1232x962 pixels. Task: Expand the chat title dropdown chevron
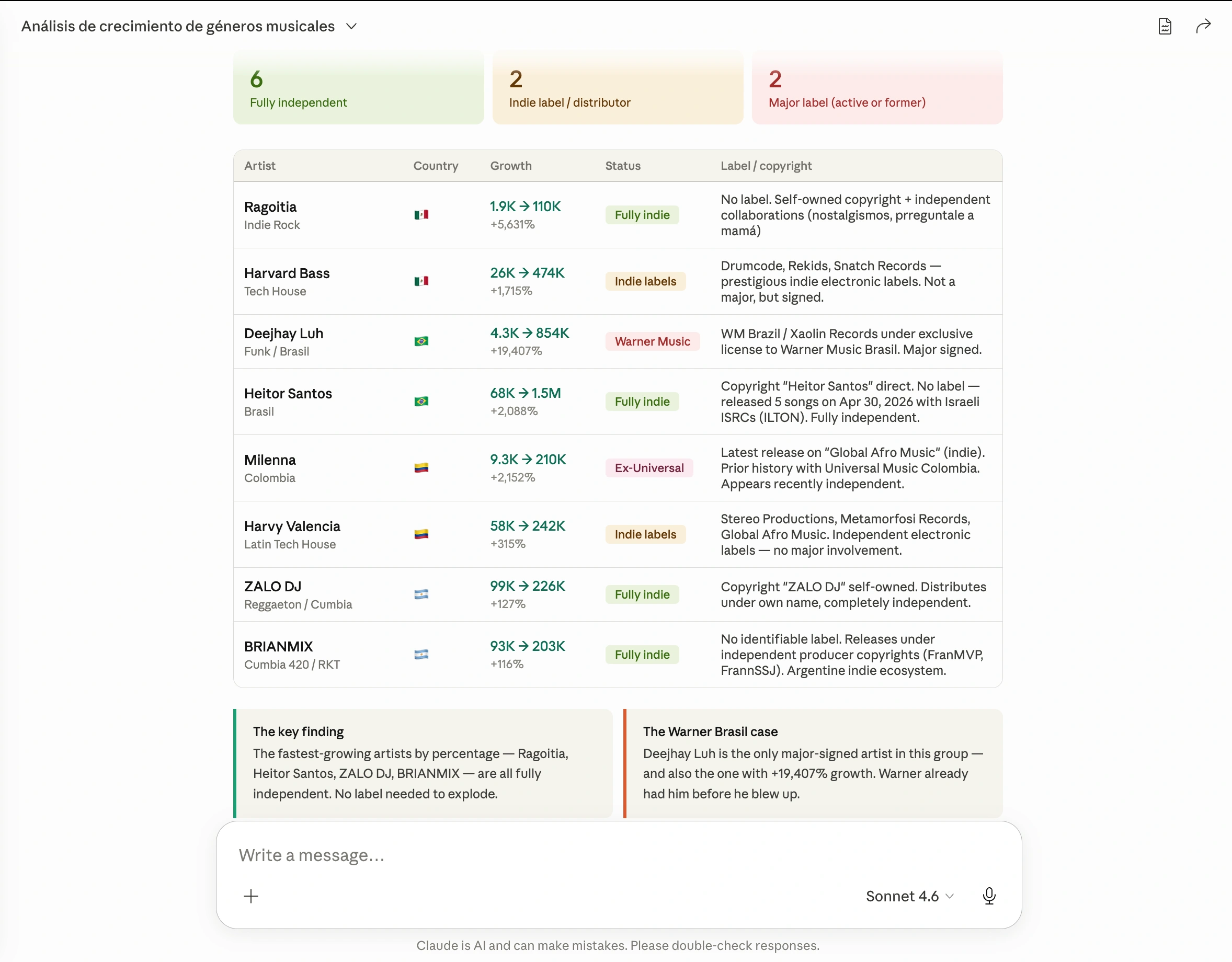click(351, 27)
